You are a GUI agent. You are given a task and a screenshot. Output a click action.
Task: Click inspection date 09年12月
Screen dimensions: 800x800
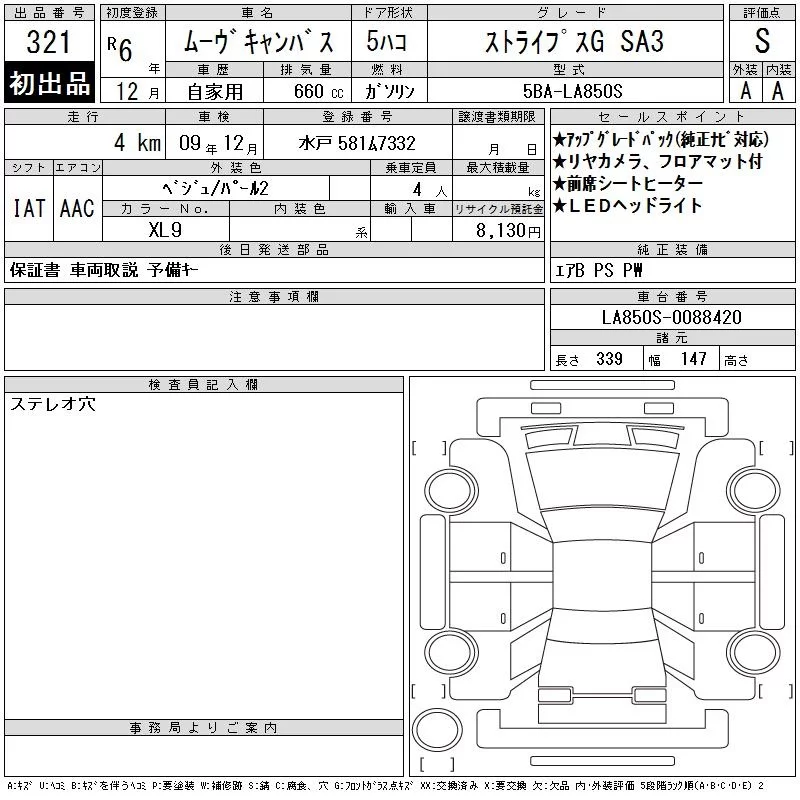coord(218,144)
